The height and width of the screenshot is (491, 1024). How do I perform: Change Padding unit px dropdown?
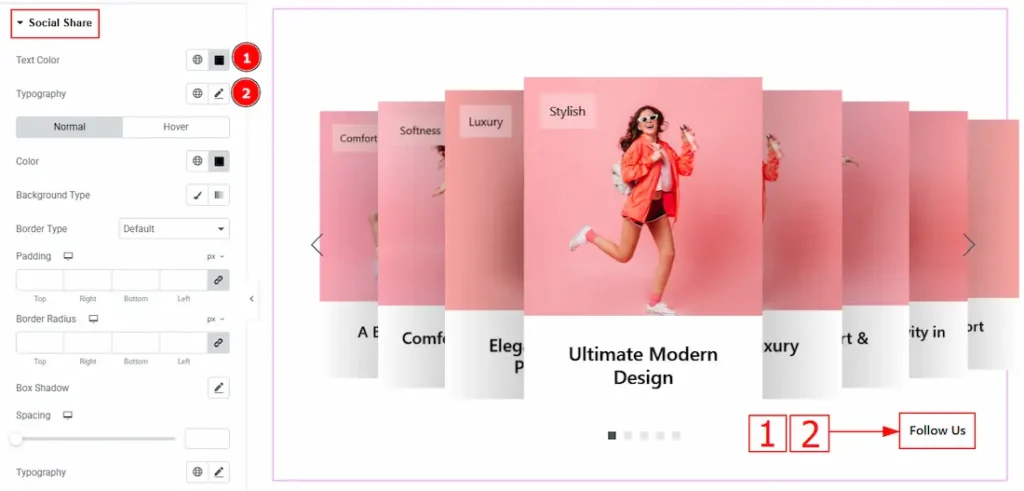[x=216, y=257]
